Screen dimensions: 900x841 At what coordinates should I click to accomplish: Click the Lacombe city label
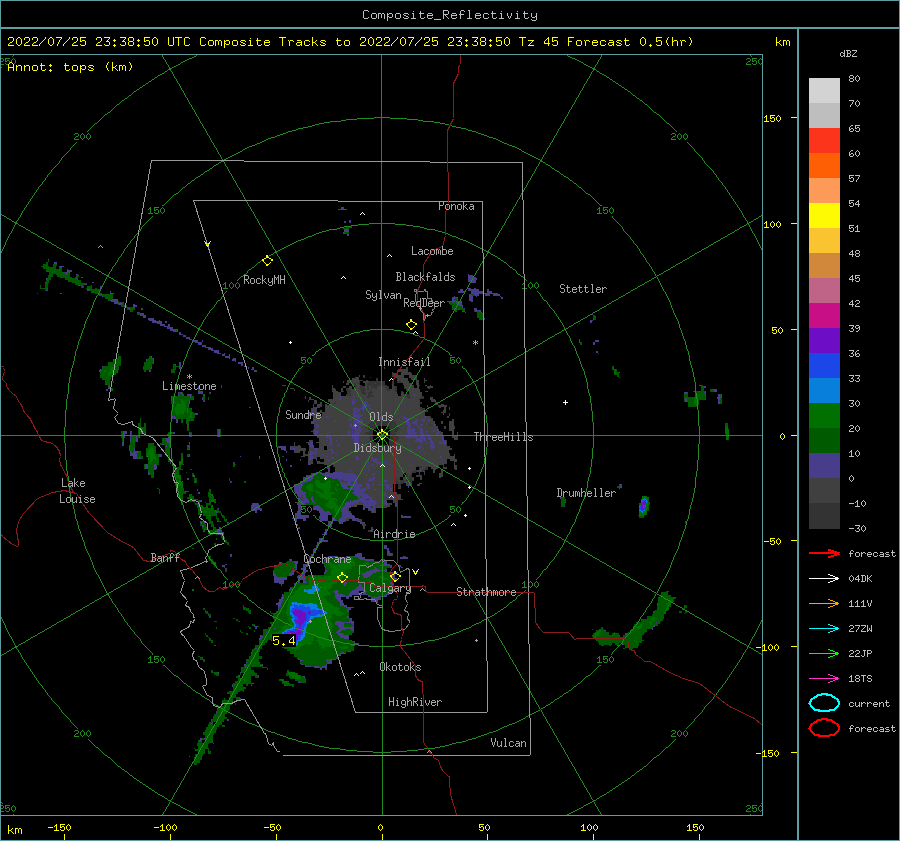point(432,251)
